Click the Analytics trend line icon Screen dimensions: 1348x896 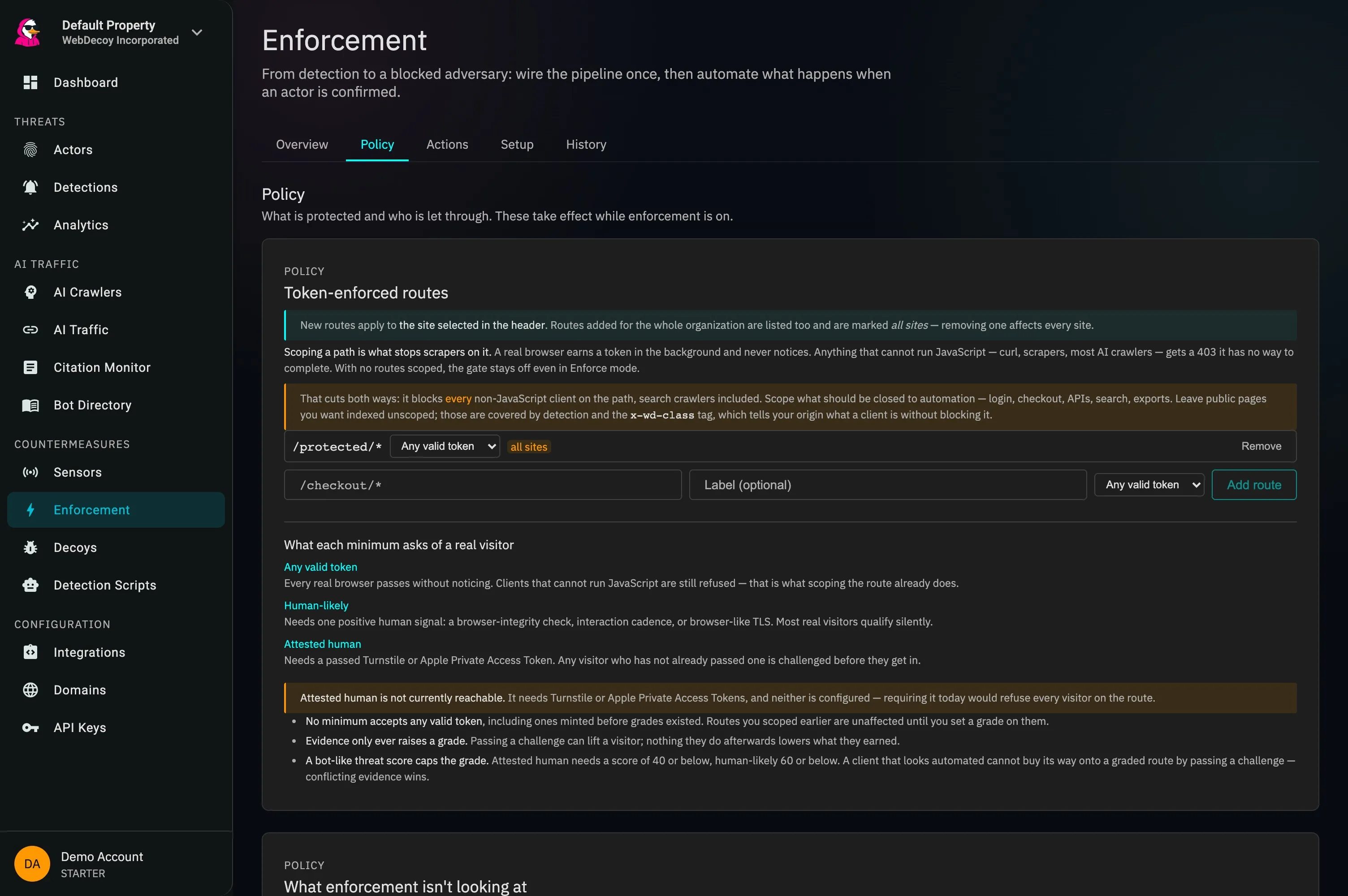pyautogui.click(x=30, y=224)
